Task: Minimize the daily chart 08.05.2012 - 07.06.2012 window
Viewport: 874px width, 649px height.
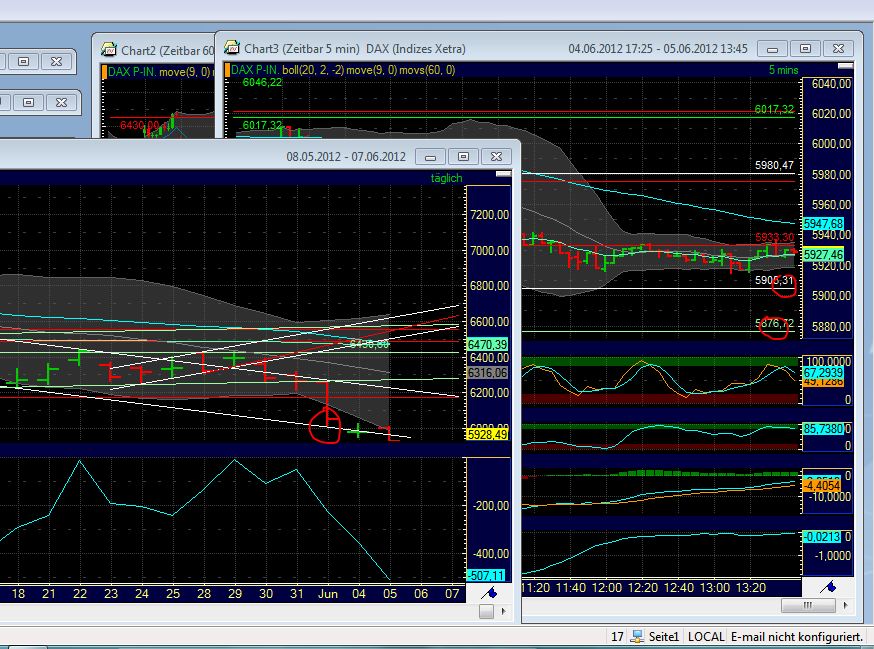Action: coord(430,157)
